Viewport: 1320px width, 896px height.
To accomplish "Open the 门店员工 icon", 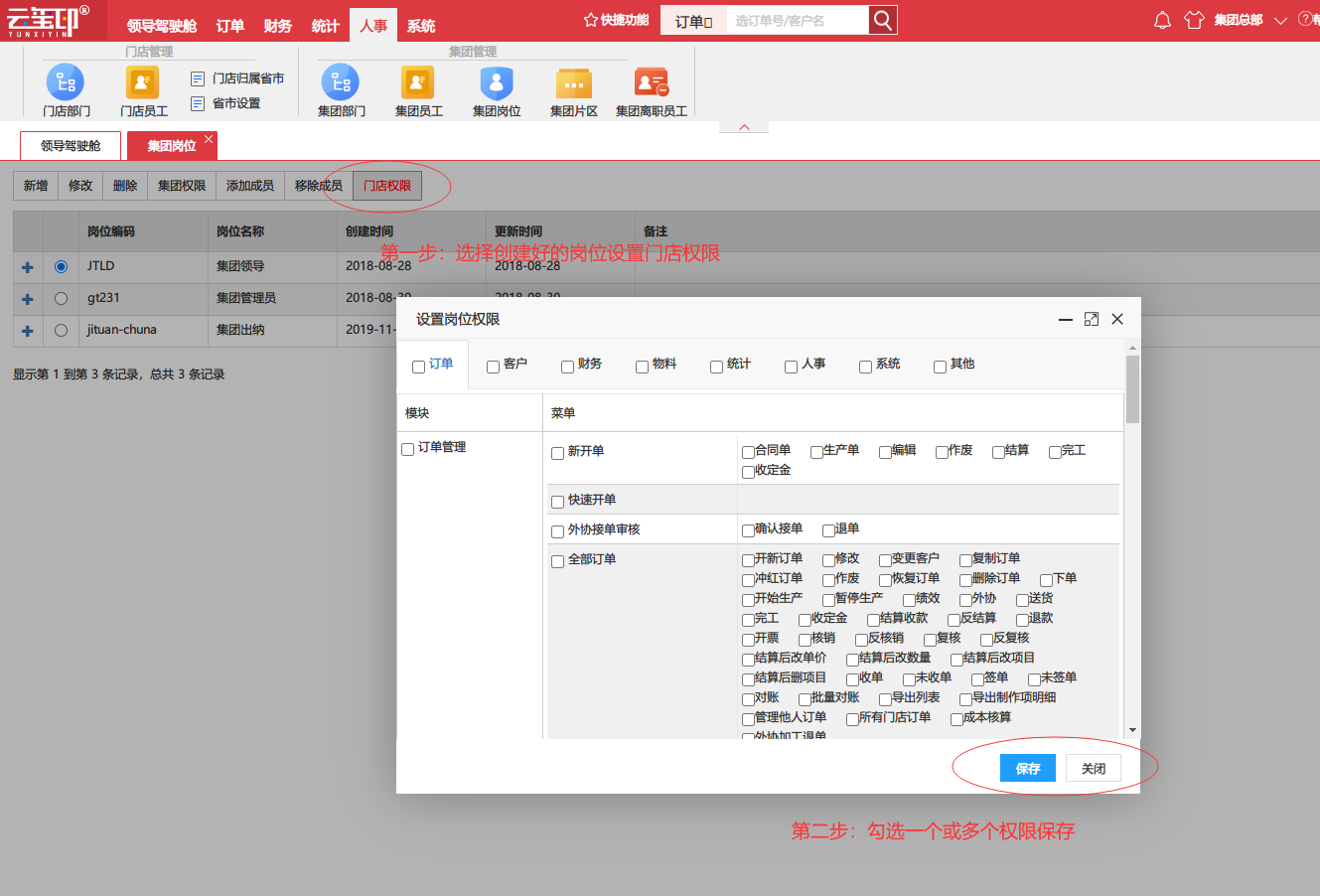I will tap(143, 82).
